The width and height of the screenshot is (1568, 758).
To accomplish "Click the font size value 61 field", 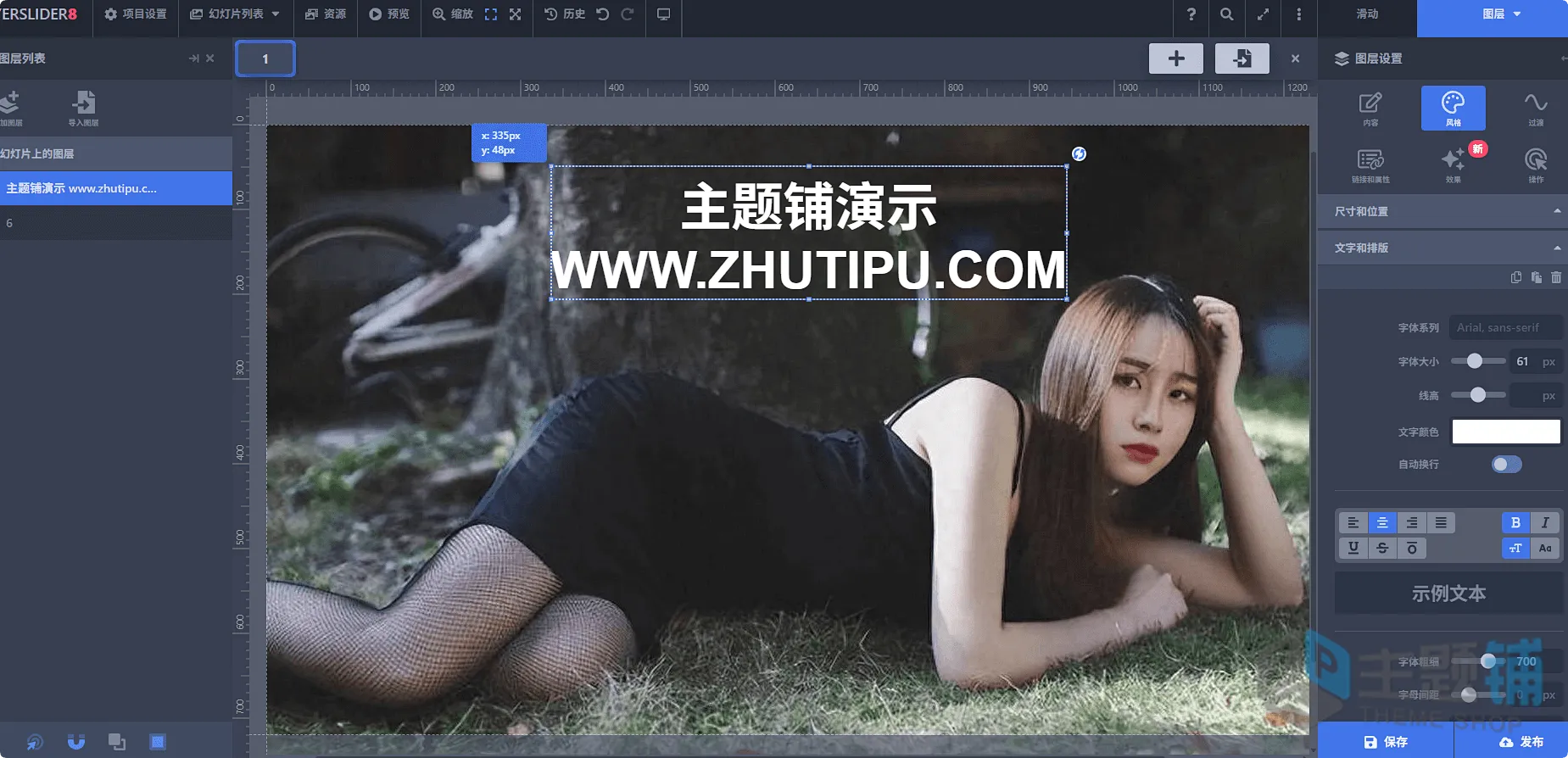I will click(x=1537, y=361).
